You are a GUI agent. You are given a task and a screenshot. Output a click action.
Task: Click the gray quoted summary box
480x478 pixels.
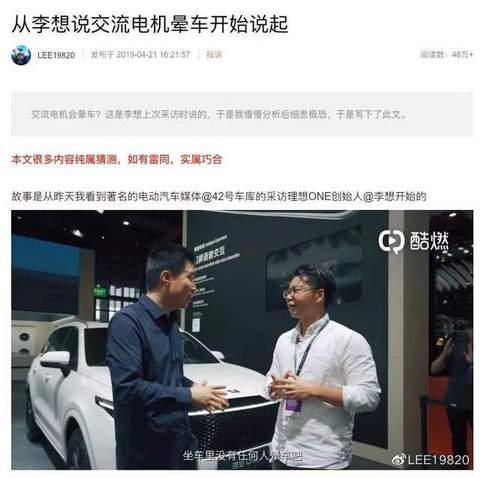[242, 114]
